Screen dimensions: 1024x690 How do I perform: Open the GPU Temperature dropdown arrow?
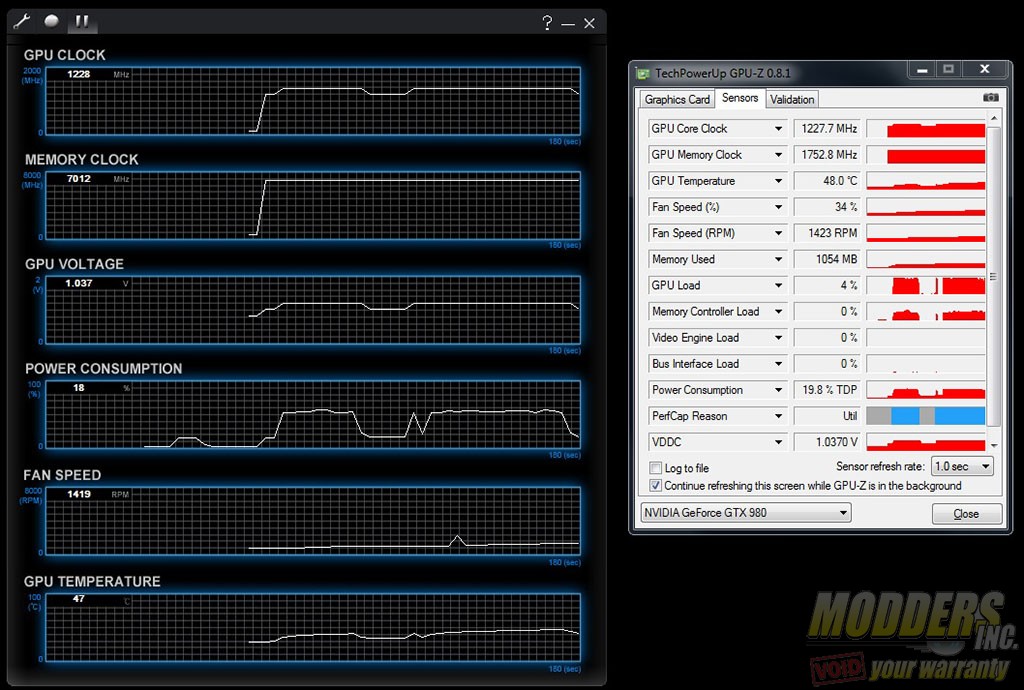point(778,181)
